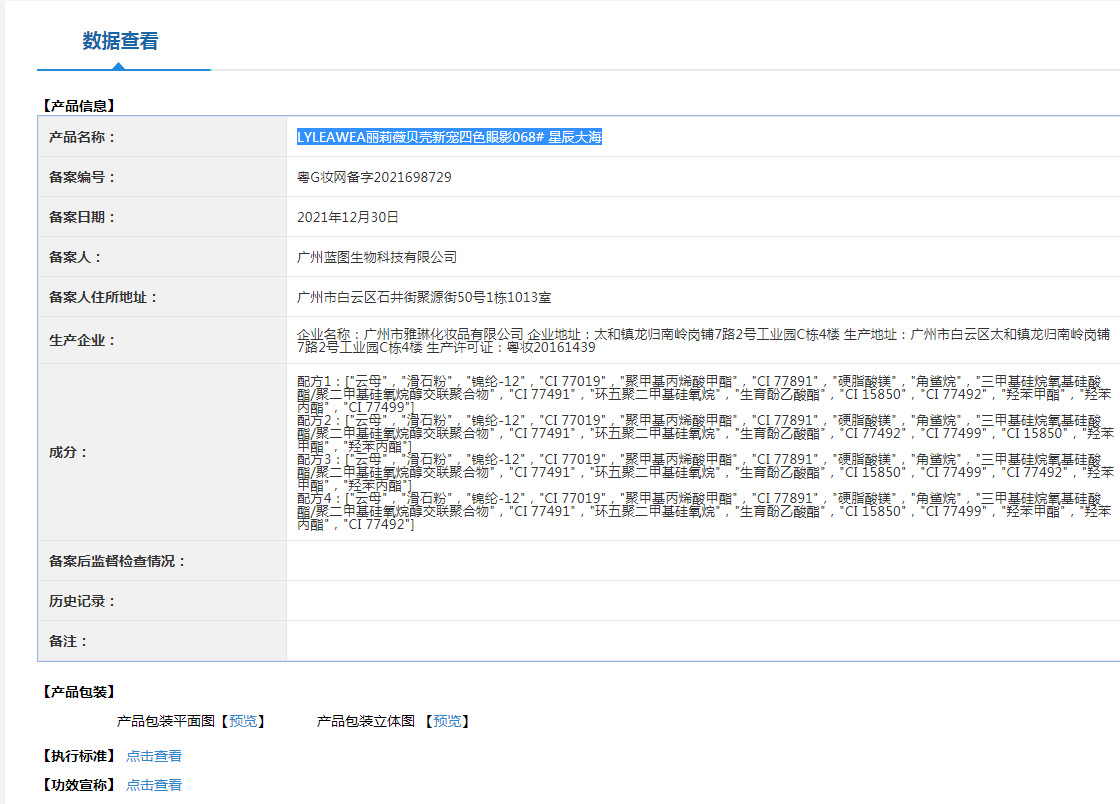Click the 【产品信息】 section heading

coord(78,106)
